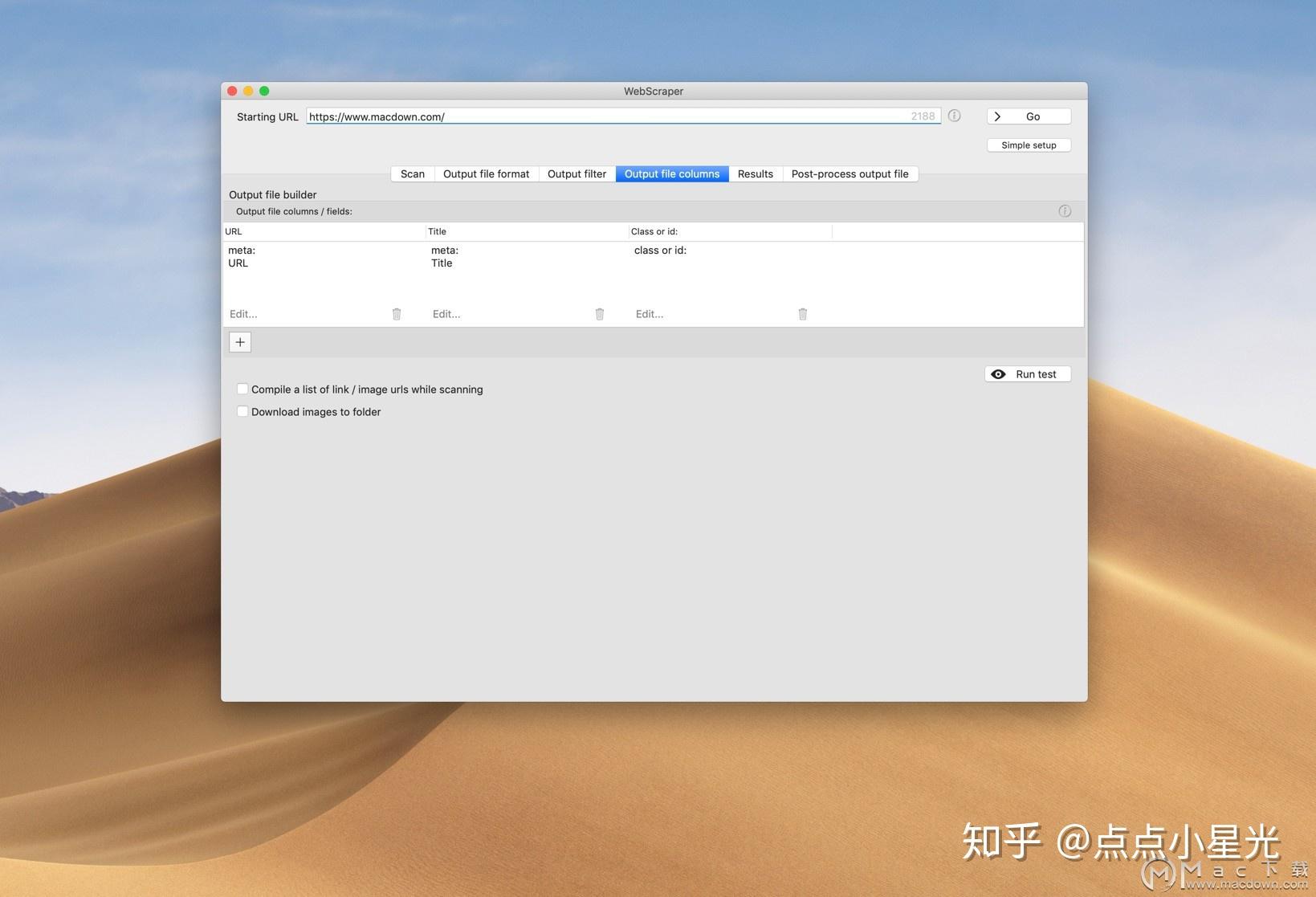Image resolution: width=1316 pixels, height=897 pixels.
Task: Close the WebScraper window with the red button
Action: [232, 91]
